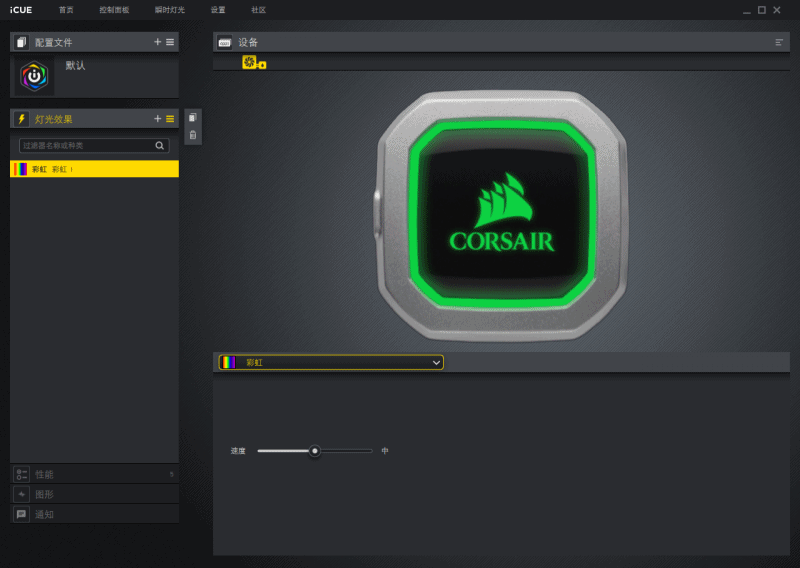This screenshot has width=800, height=568.
Task: Maximize the iCUE window
Action: click(762, 10)
